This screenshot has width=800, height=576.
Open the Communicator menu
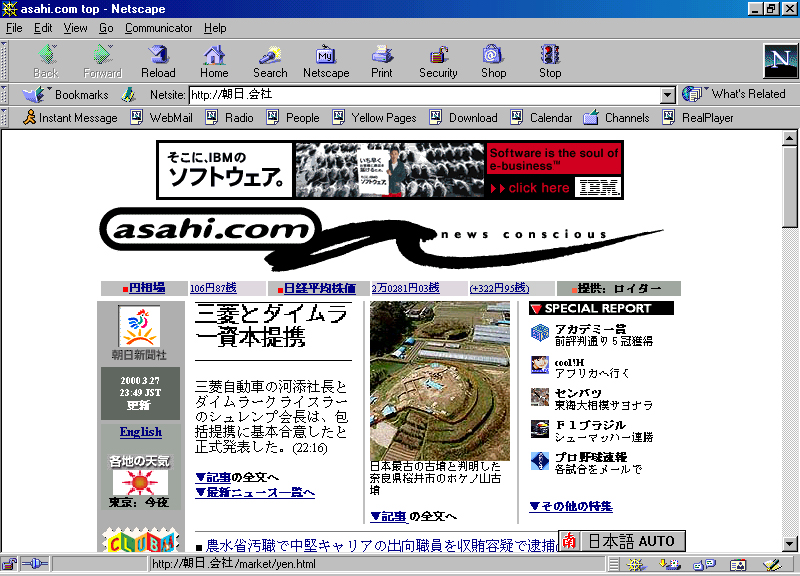point(159,28)
